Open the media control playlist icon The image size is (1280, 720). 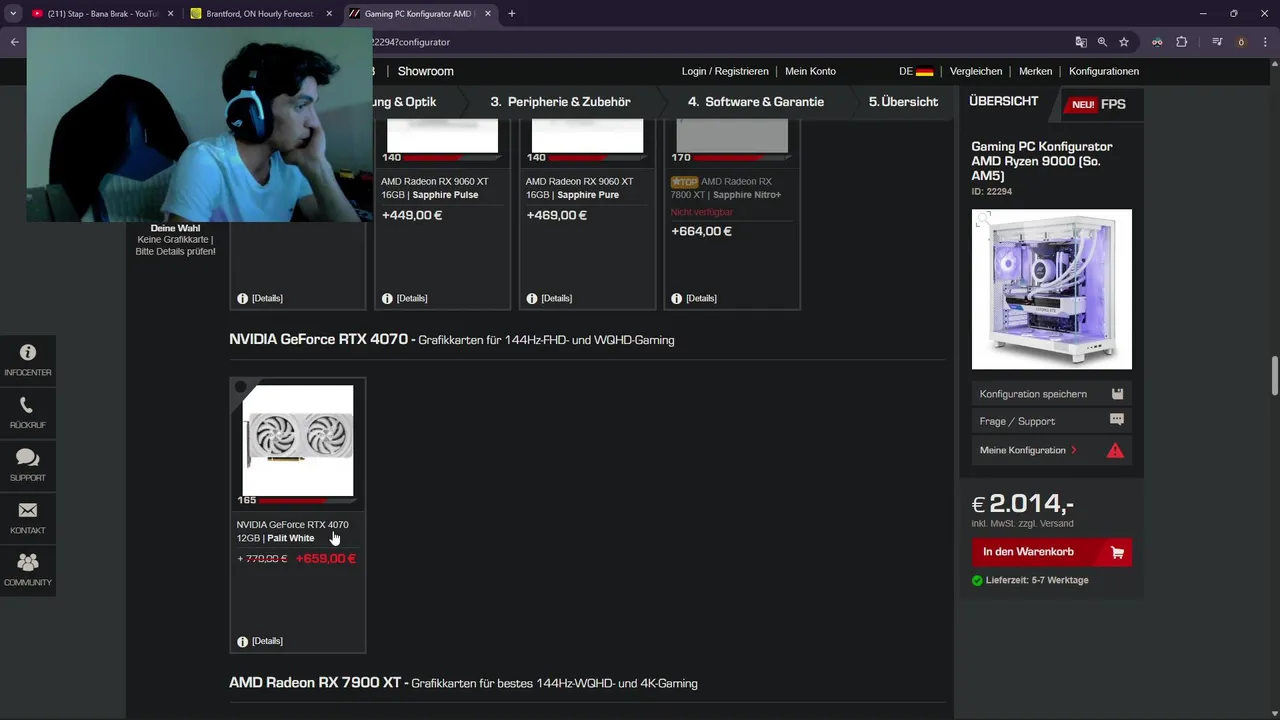pyautogui.click(x=1217, y=42)
